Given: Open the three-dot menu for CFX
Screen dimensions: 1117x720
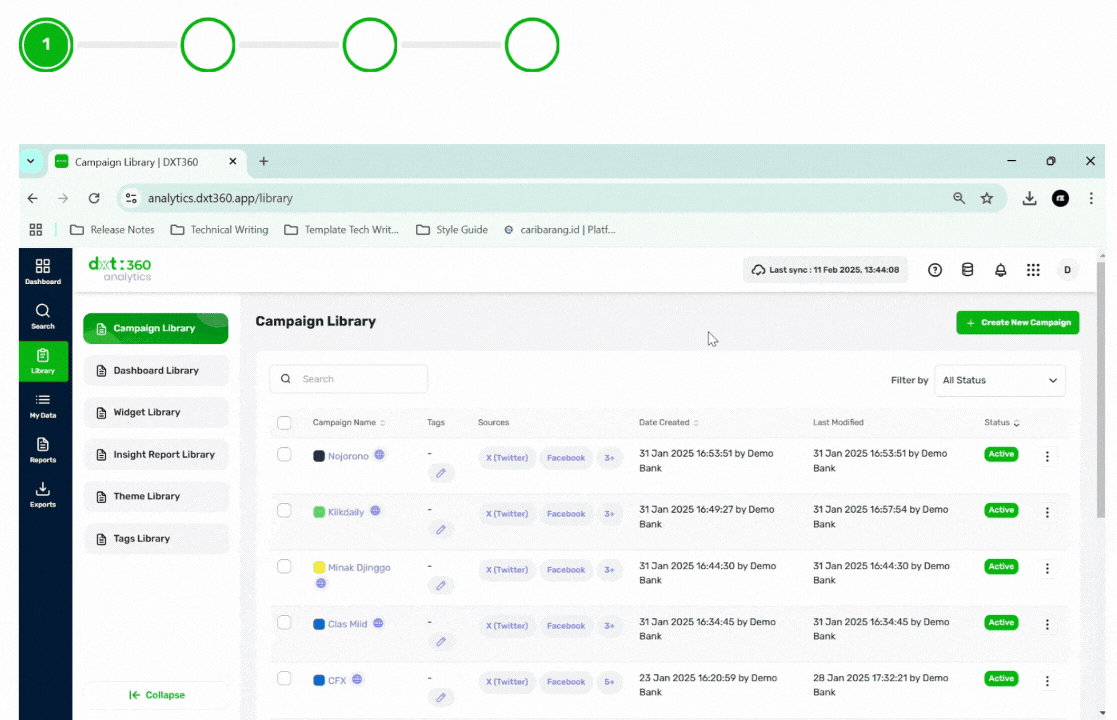Looking at the screenshot, I should click(x=1046, y=681).
